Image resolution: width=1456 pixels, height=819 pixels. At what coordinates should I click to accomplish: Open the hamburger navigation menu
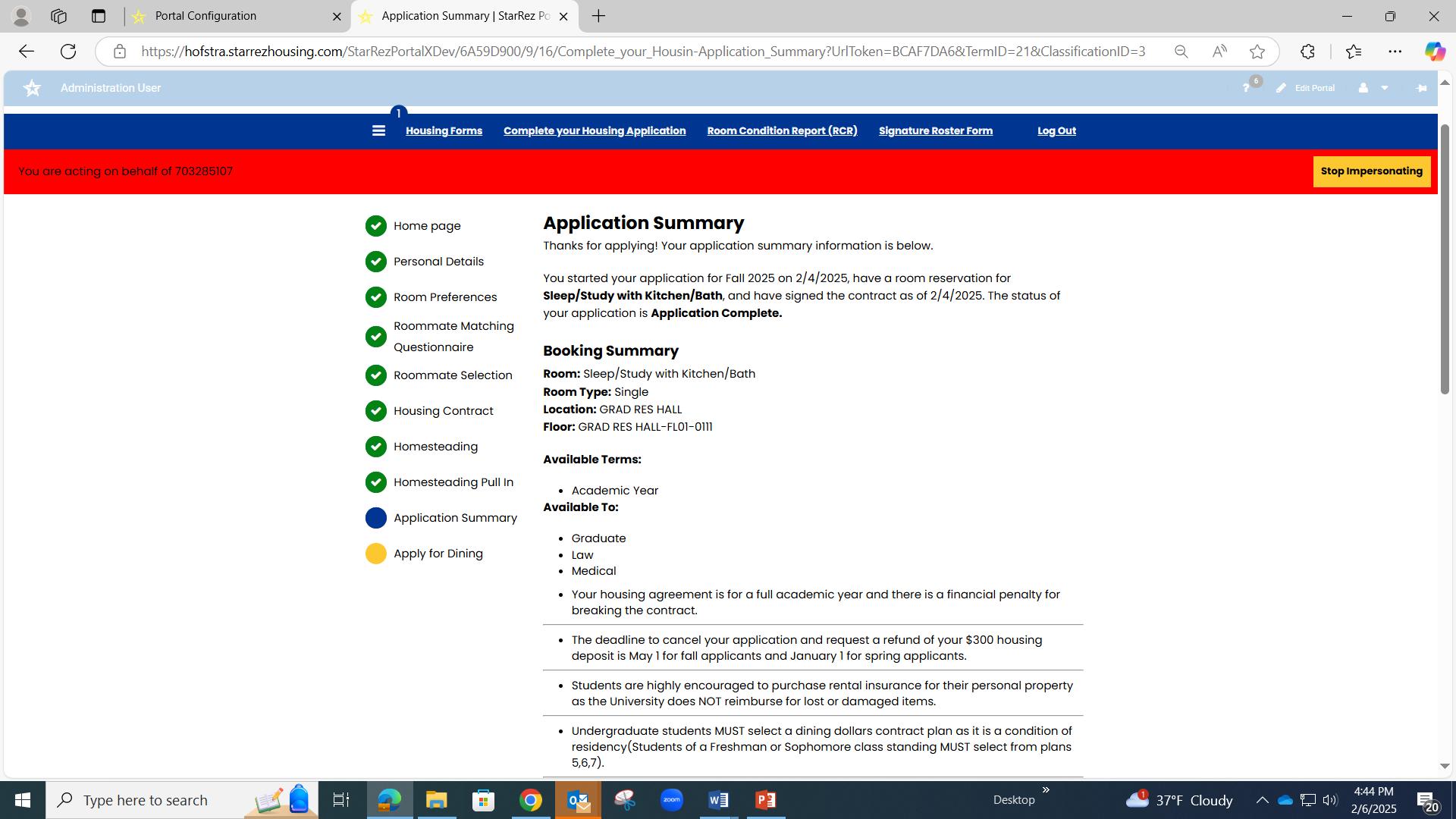pos(378,130)
